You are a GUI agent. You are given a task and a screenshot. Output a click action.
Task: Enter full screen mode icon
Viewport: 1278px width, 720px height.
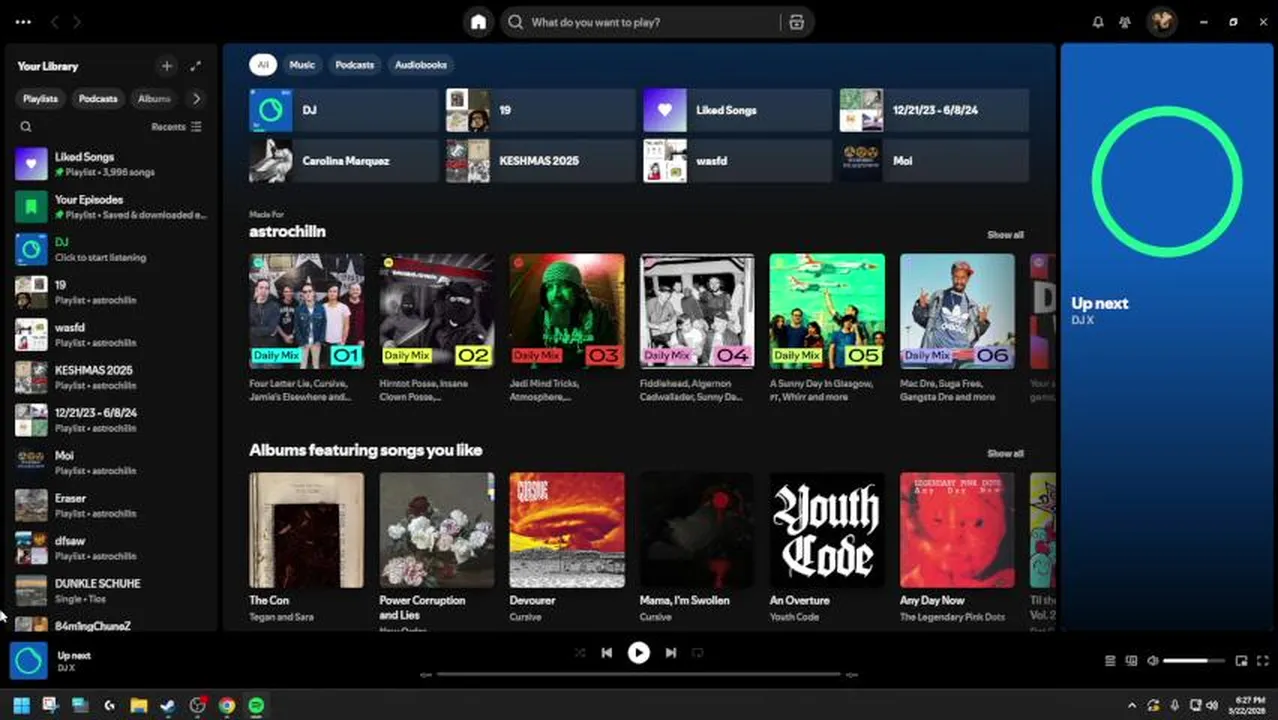point(1263,661)
